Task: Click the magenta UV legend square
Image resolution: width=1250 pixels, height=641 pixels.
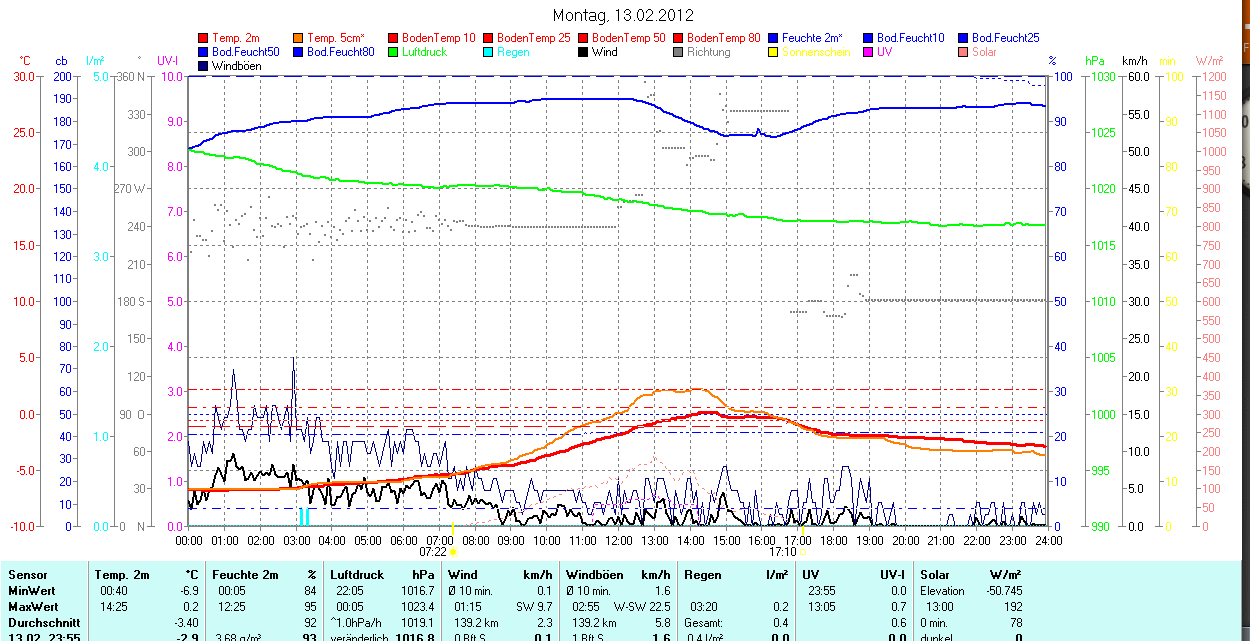Action: (869, 52)
